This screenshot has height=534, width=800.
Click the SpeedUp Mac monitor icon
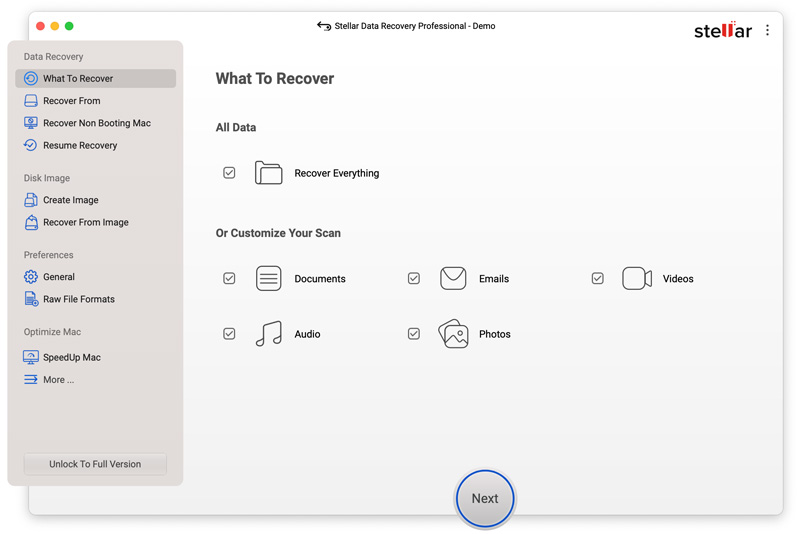click(31, 357)
